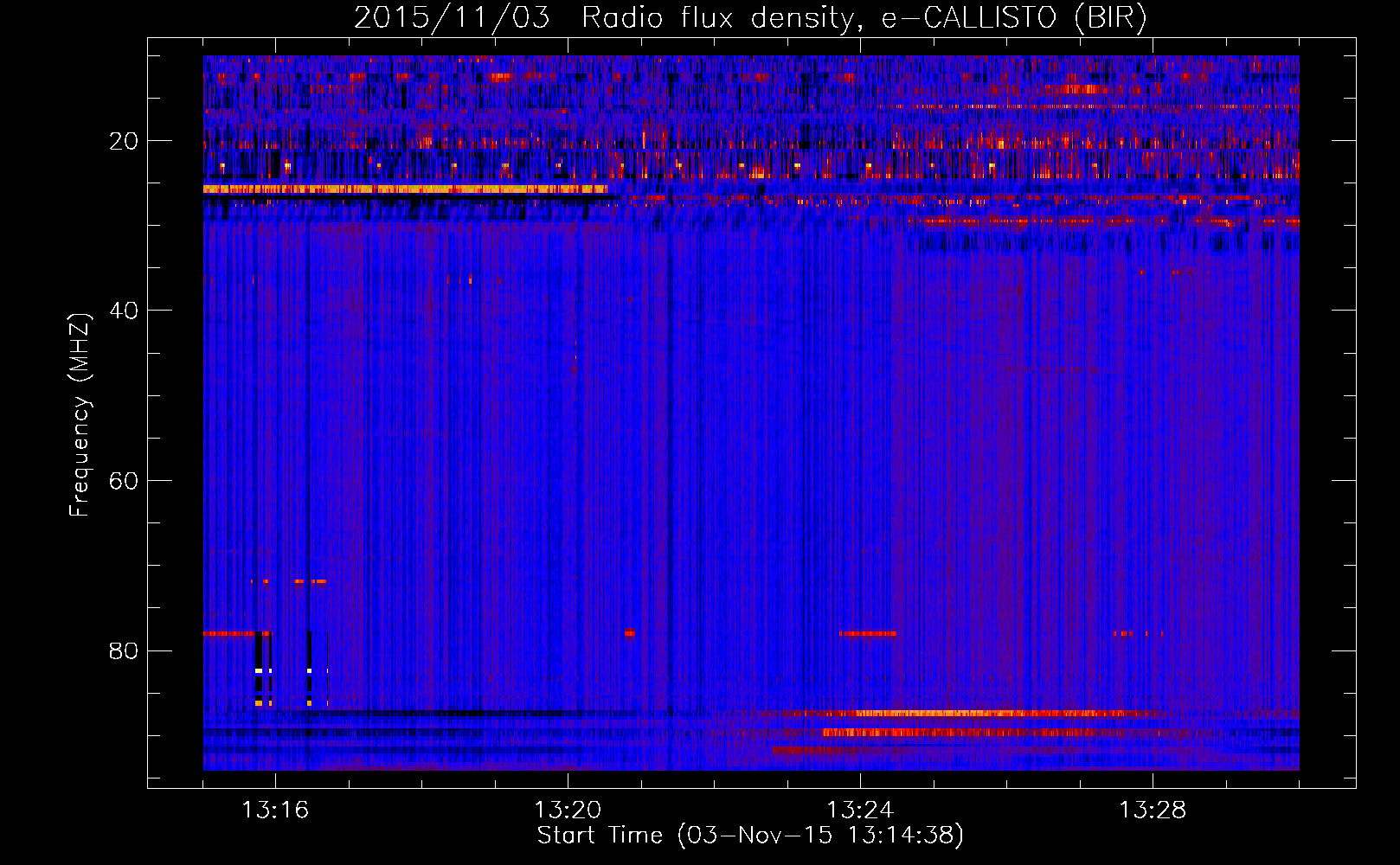Click the 13:16 time tick label
1400x865 pixels.
click(275, 811)
